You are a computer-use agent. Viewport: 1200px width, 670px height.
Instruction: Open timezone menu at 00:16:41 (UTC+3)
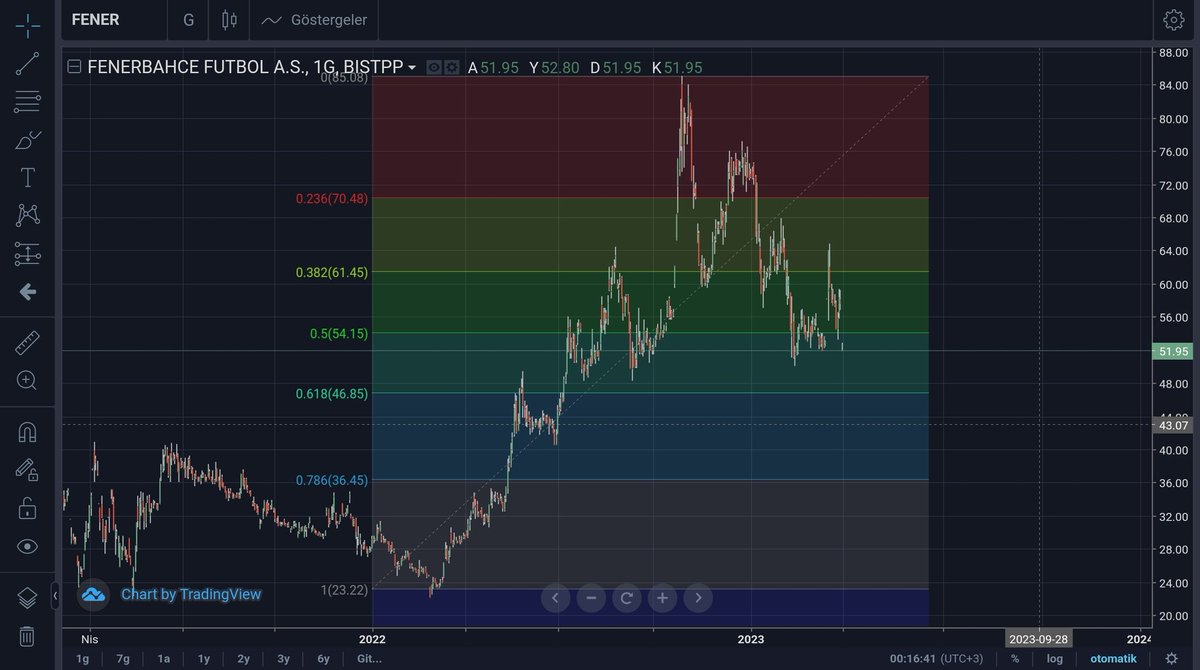click(x=937, y=659)
